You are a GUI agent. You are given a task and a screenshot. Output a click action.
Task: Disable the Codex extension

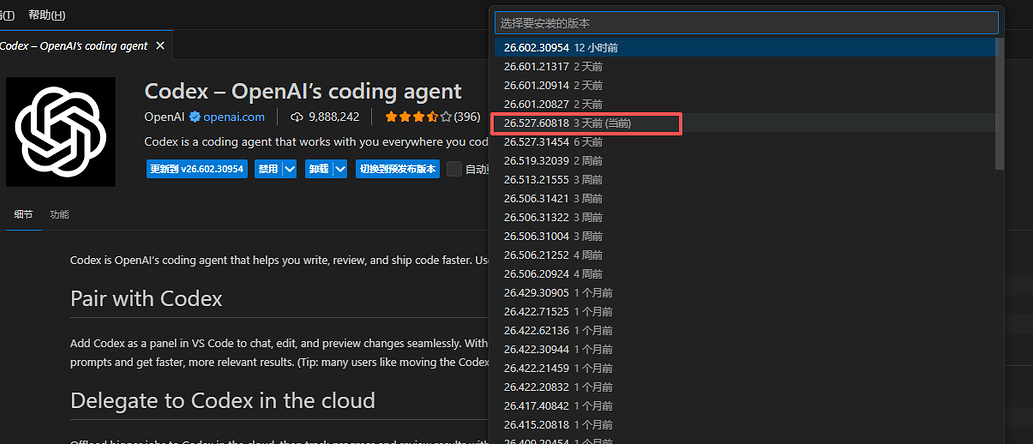click(x=268, y=169)
